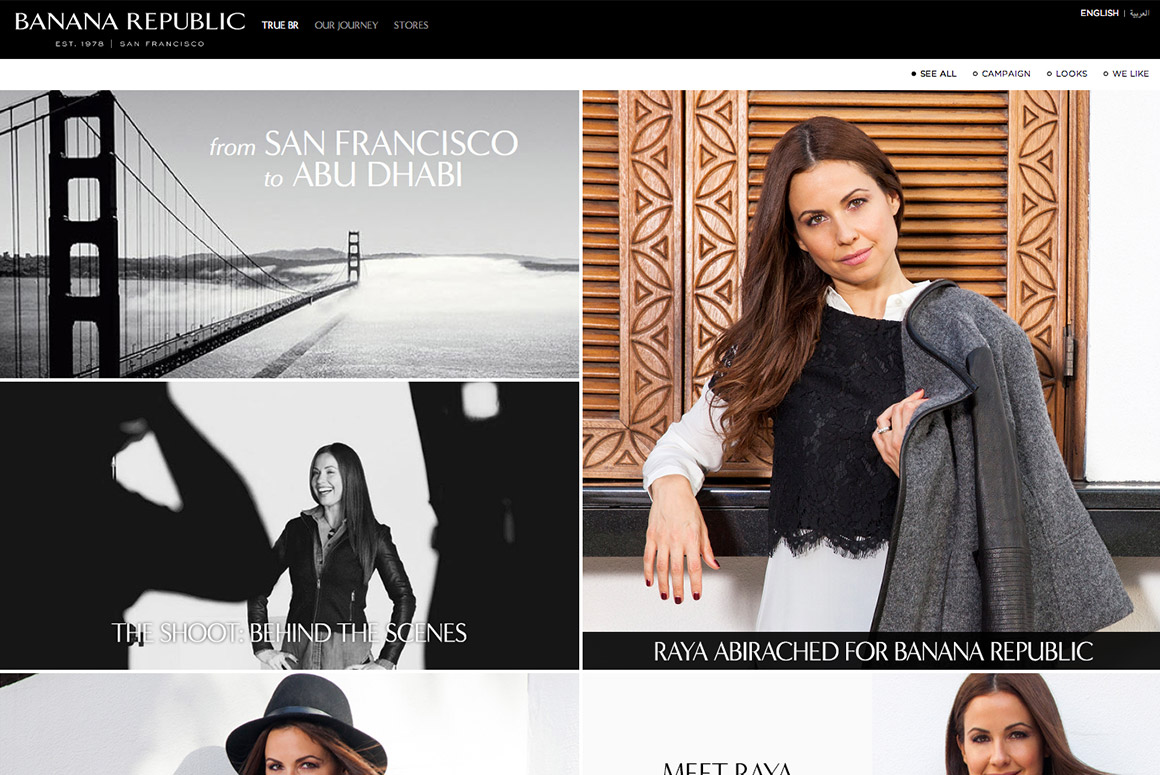Screen dimensions: 1160x775
Task: Open the woman in black hat tile
Action: [x=289, y=724]
